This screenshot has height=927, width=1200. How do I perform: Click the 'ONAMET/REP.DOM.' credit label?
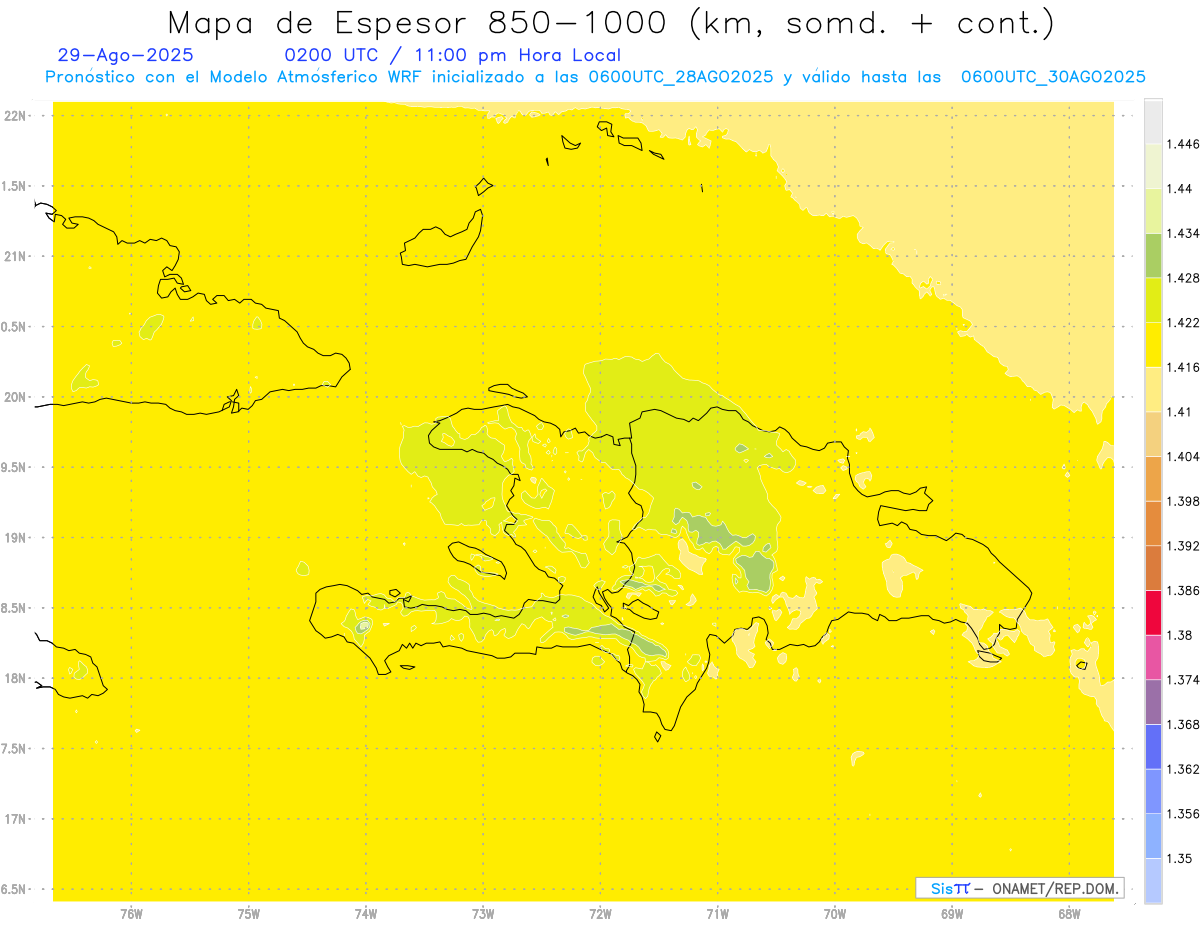click(1056, 888)
